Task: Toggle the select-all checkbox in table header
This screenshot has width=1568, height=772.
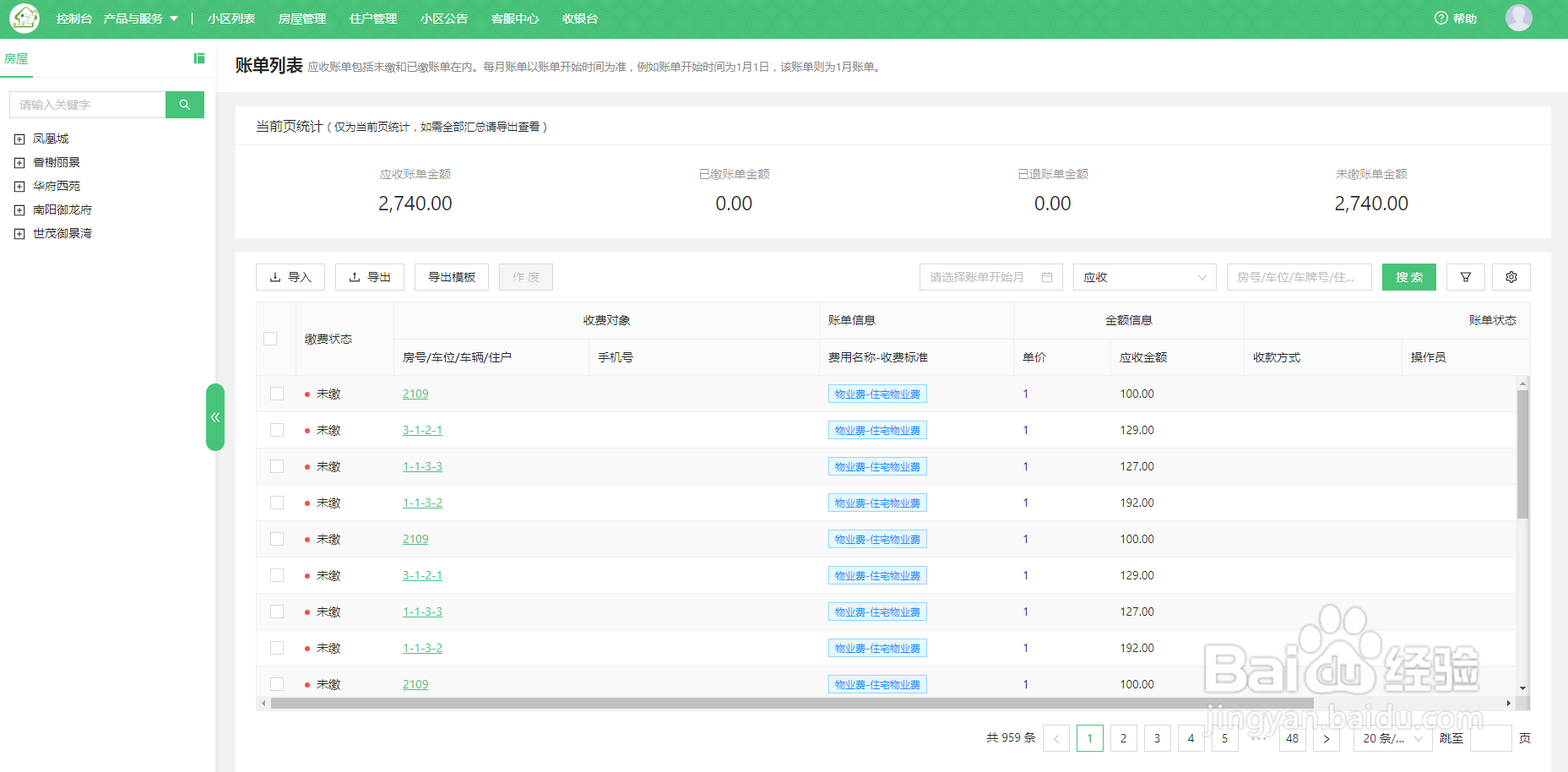Action: 270,338
